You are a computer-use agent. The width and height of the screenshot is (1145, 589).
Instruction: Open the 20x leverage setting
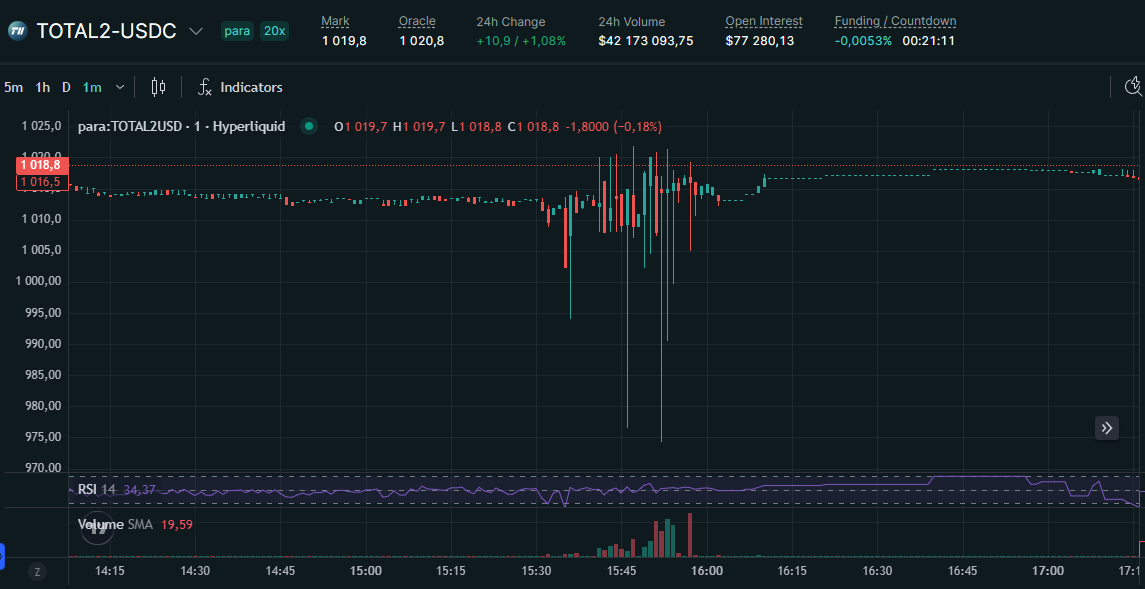pos(275,31)
